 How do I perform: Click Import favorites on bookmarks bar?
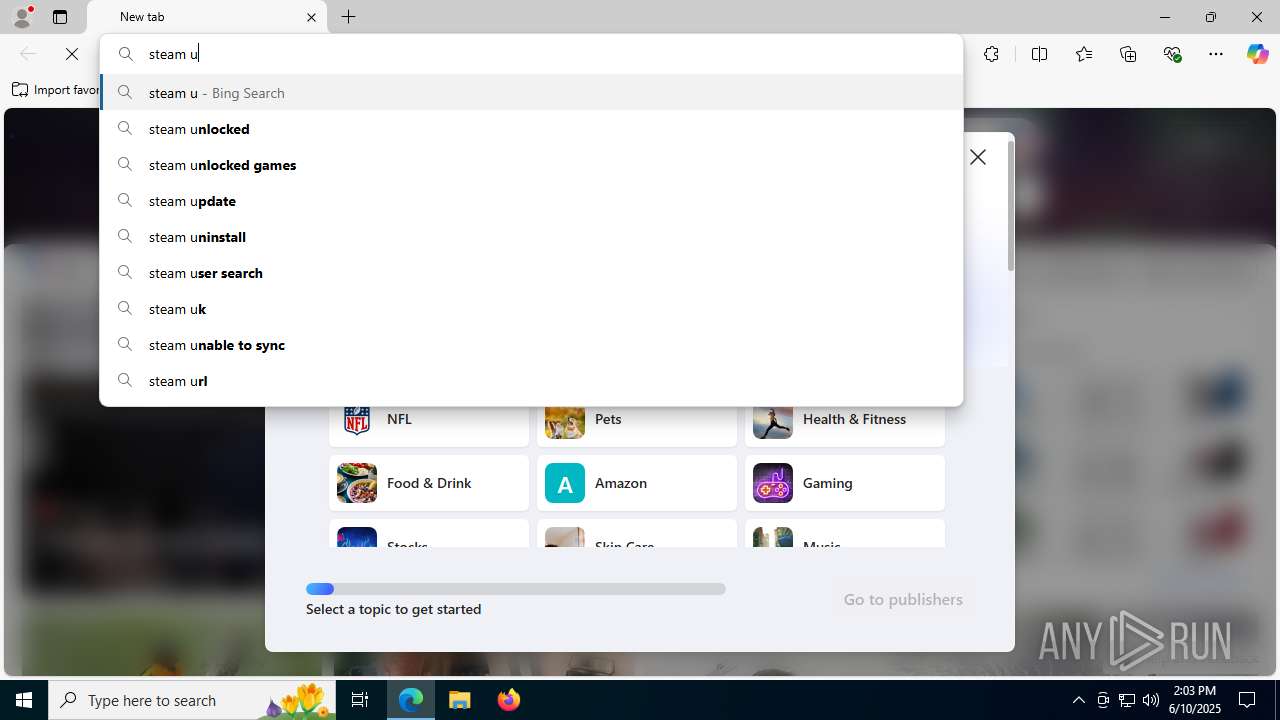pyautogui.click(x=56, y=90)
